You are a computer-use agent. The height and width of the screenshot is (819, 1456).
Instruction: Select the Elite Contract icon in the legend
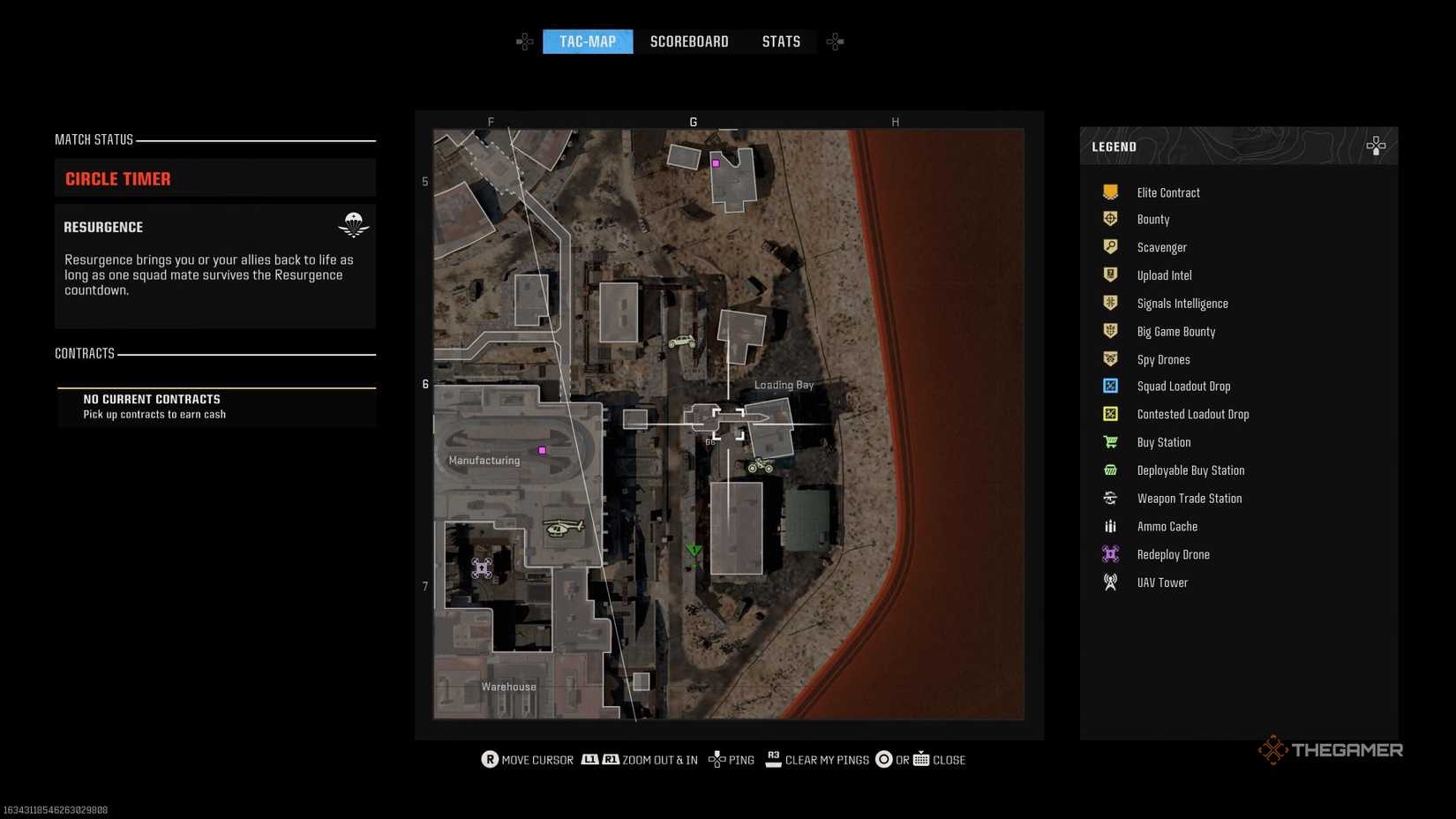coord(1110,192)
